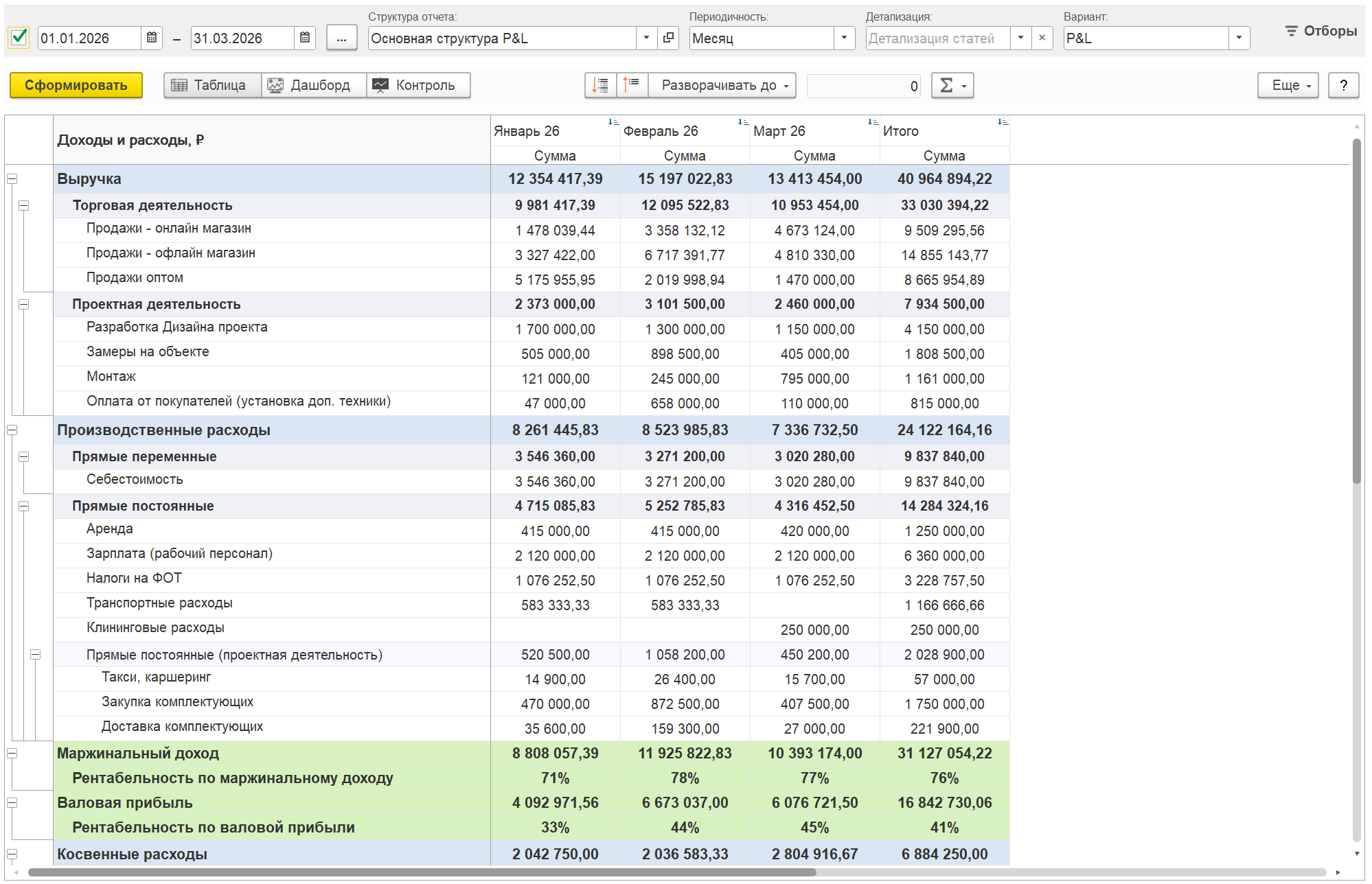Click the start date input field
Screen dimensions: 1372x884
89,38
